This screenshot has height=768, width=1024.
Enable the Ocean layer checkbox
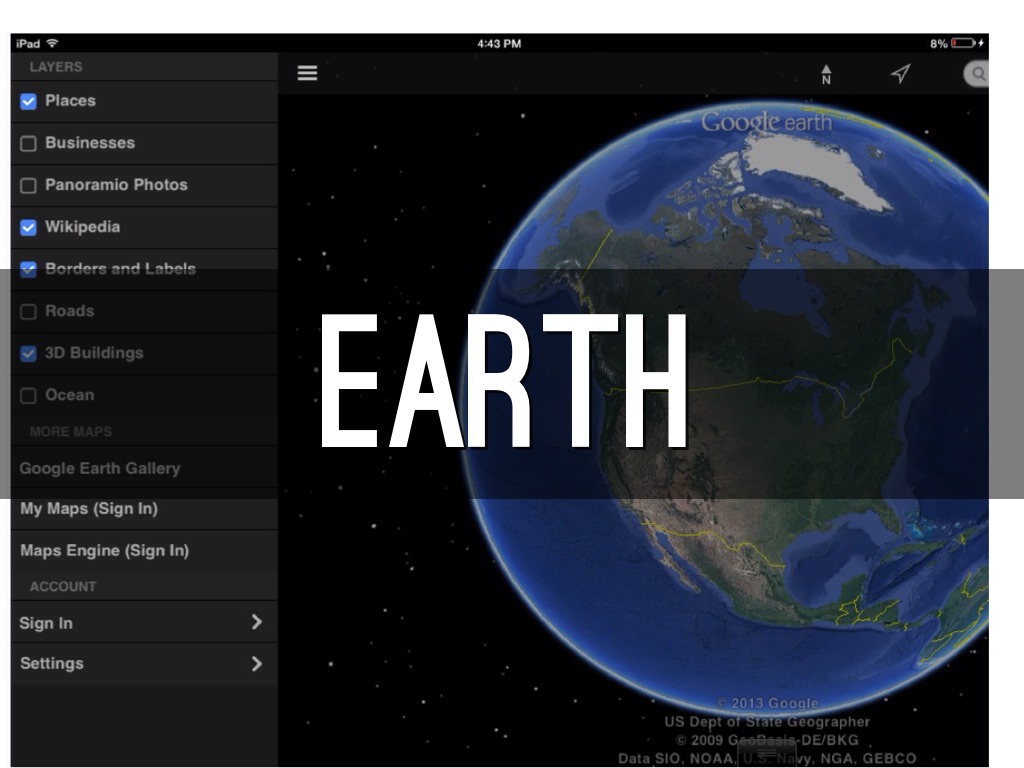click(x=28, y=395)
